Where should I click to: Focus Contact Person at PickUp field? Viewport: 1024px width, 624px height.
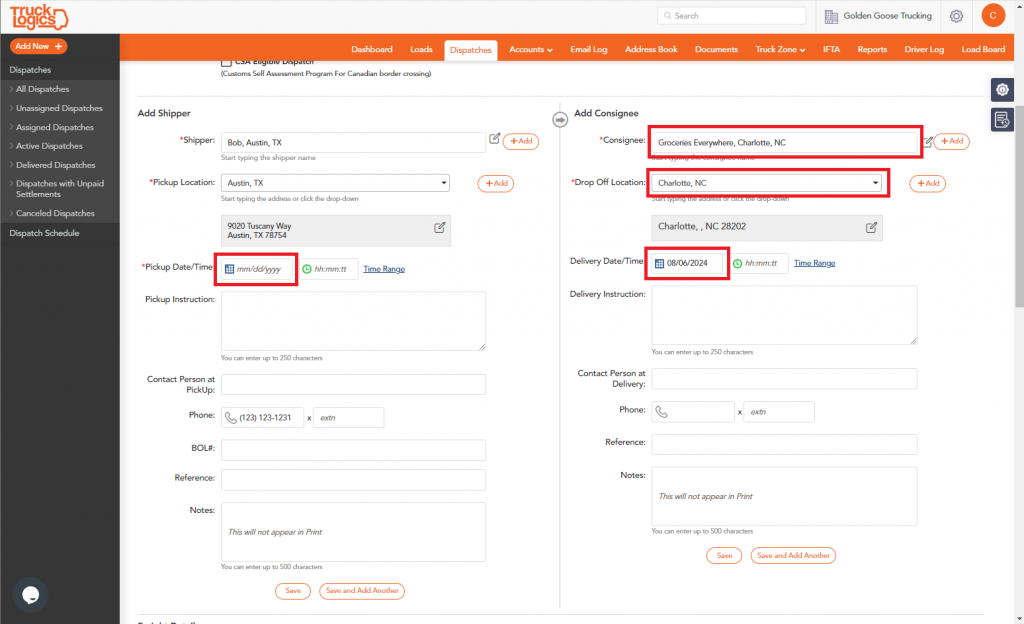353,384
